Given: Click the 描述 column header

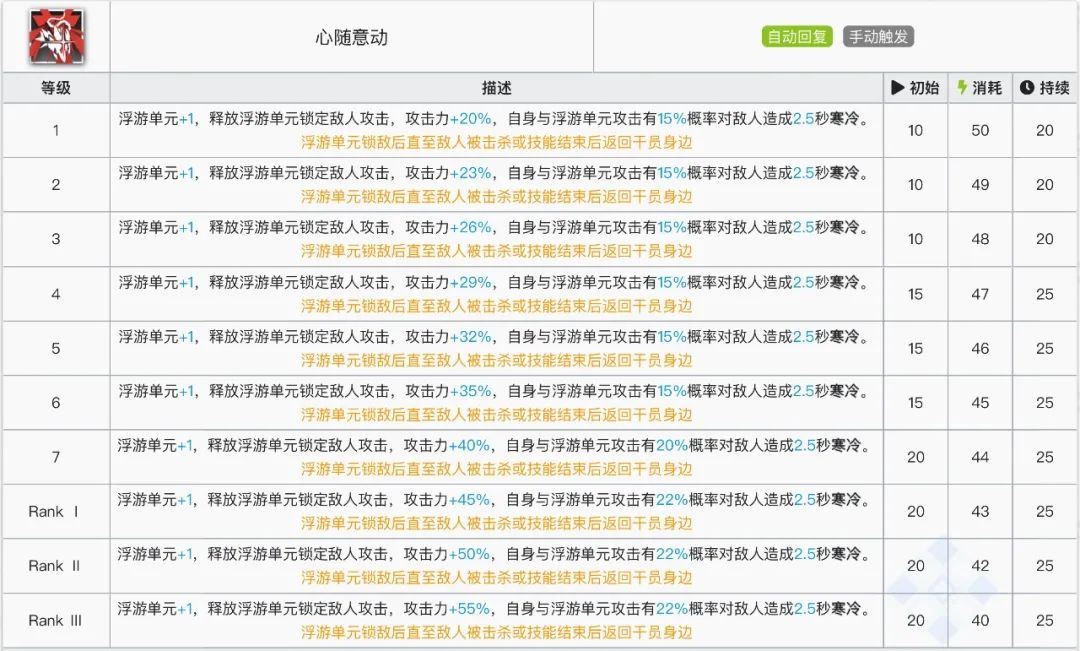Looking at the screenshot, I should [x=496, y=88].
